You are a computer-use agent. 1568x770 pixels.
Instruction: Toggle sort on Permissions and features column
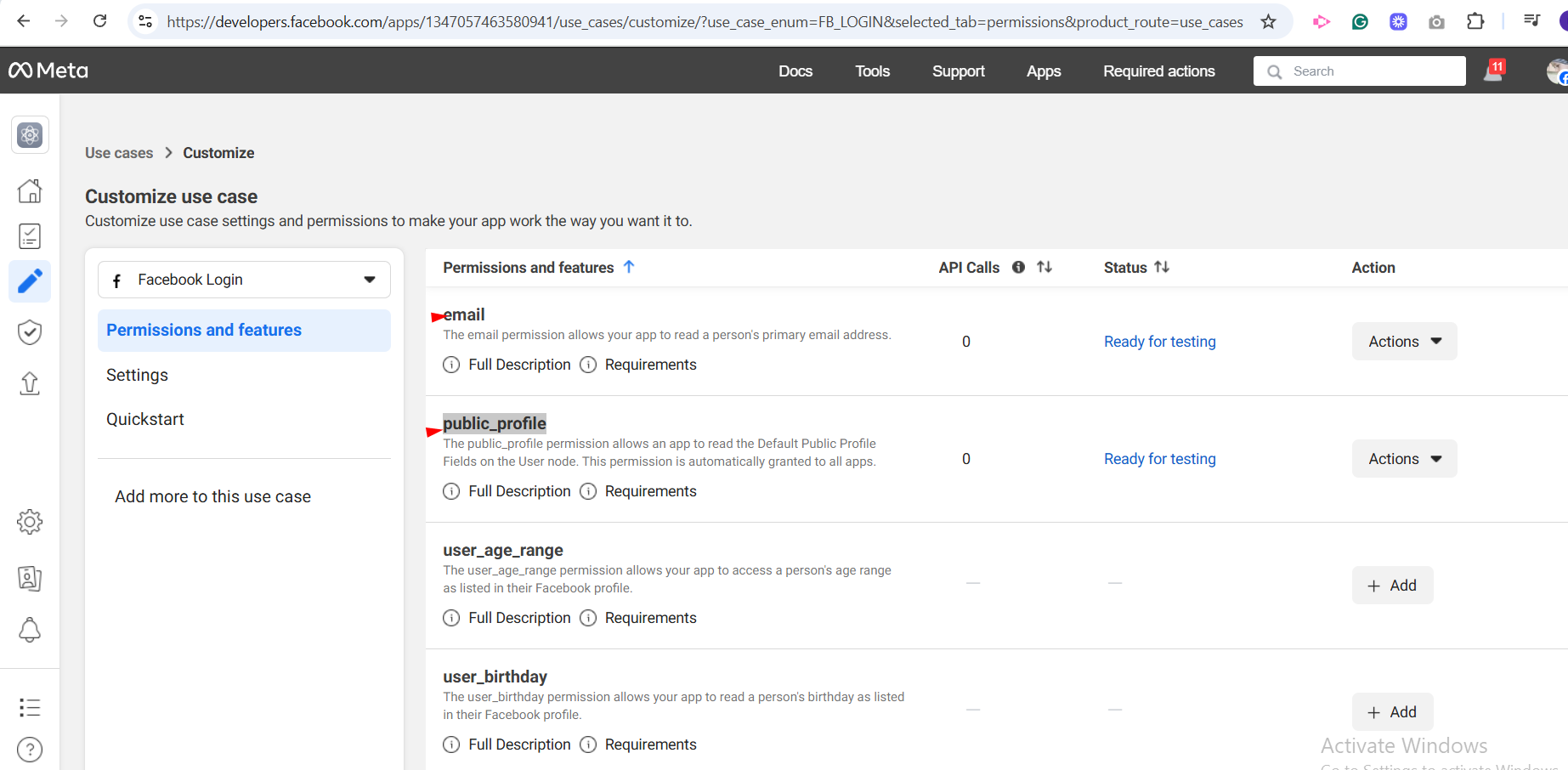pos(629,267)
